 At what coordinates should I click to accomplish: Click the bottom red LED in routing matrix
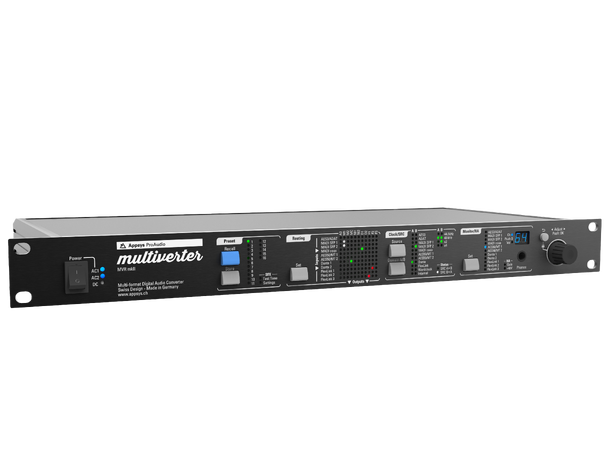click(x=369, y=276)
